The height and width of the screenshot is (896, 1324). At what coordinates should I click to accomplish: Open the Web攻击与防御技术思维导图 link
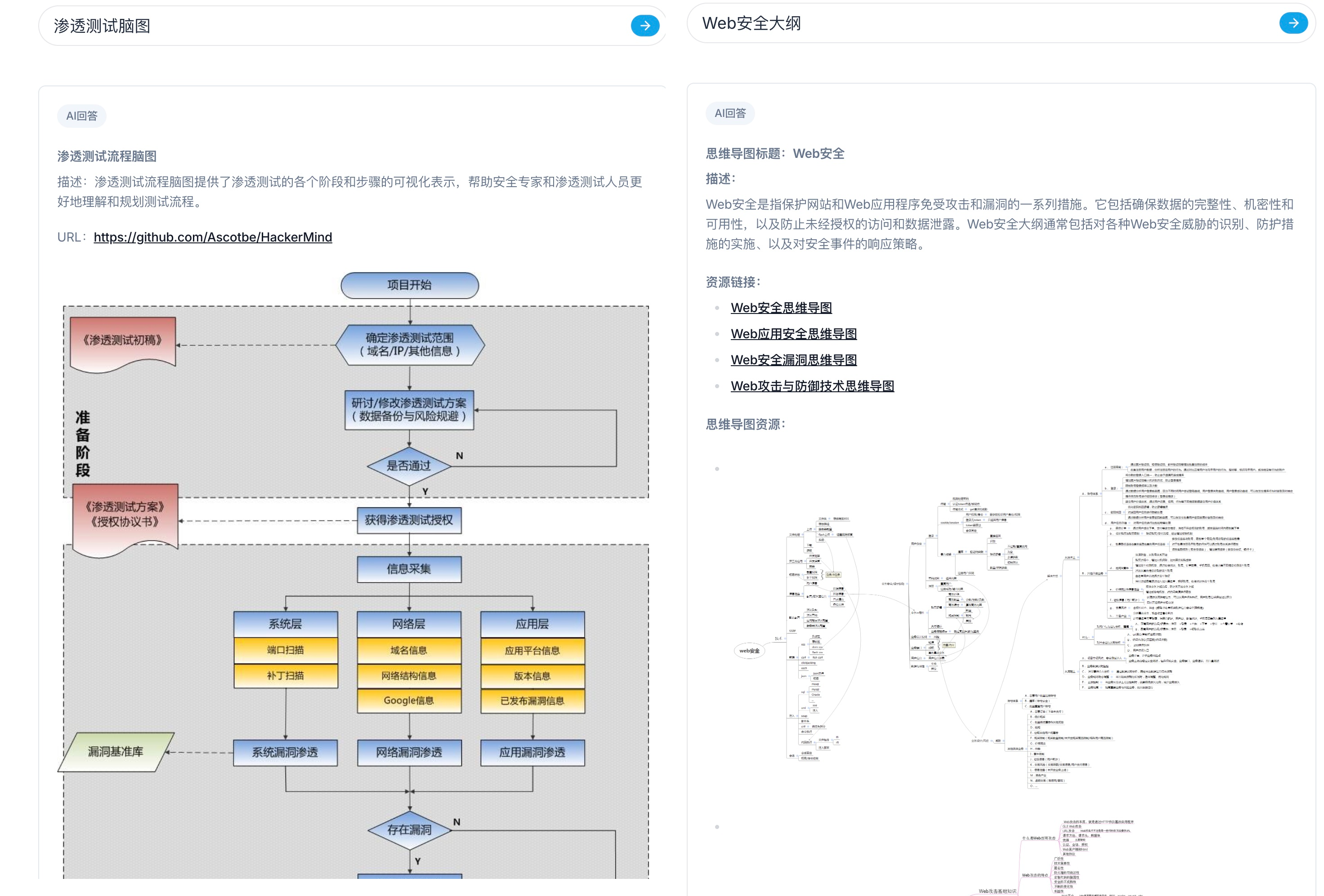812,386
